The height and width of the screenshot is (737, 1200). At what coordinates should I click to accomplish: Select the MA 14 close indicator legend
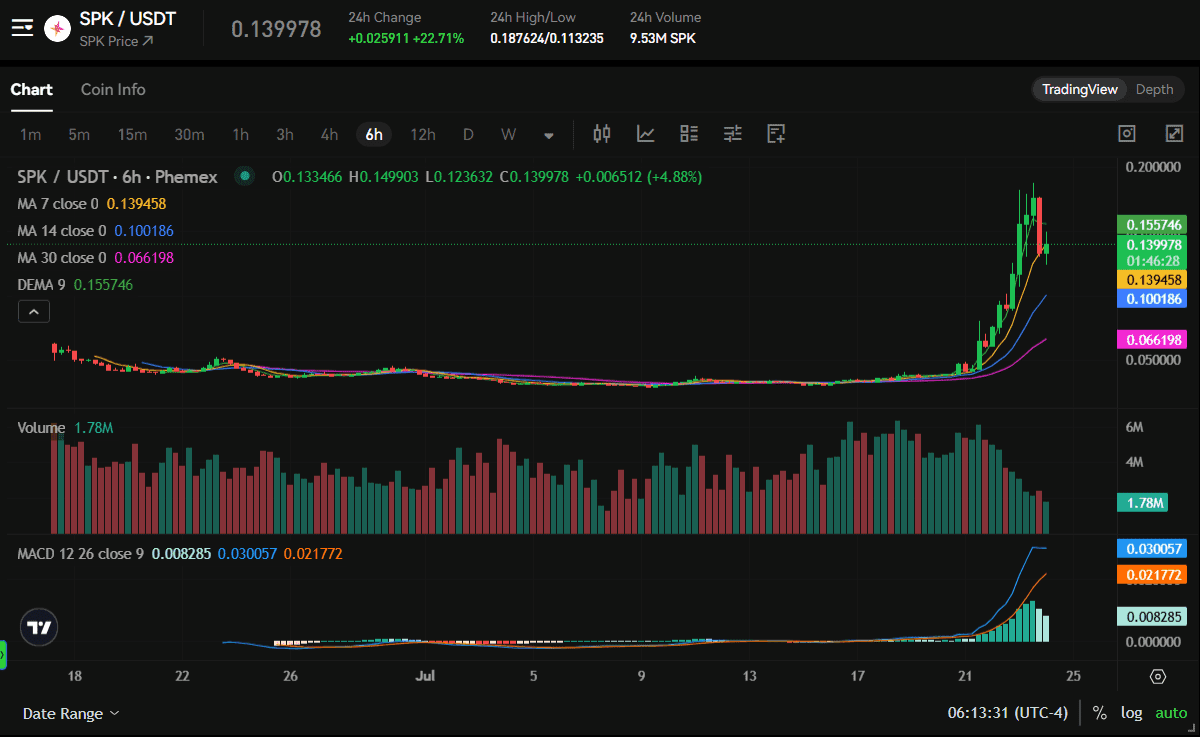[x=96, y=231]
